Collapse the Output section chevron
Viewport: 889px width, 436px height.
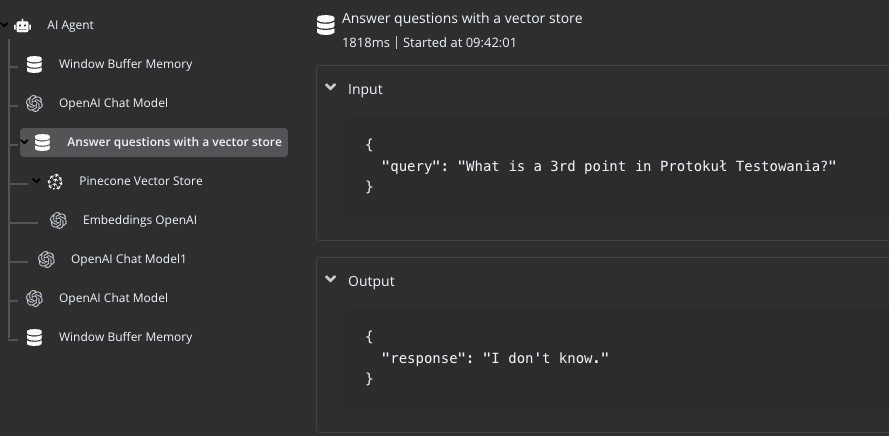[x=331, y=280]
